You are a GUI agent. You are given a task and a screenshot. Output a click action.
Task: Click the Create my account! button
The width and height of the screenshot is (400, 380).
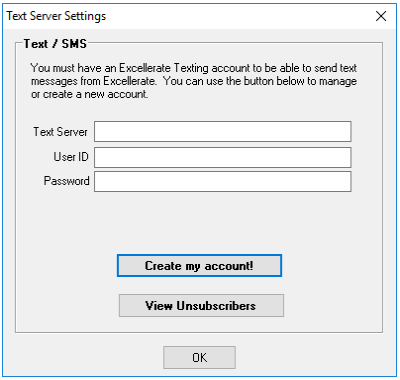click(x=199, y=266)
